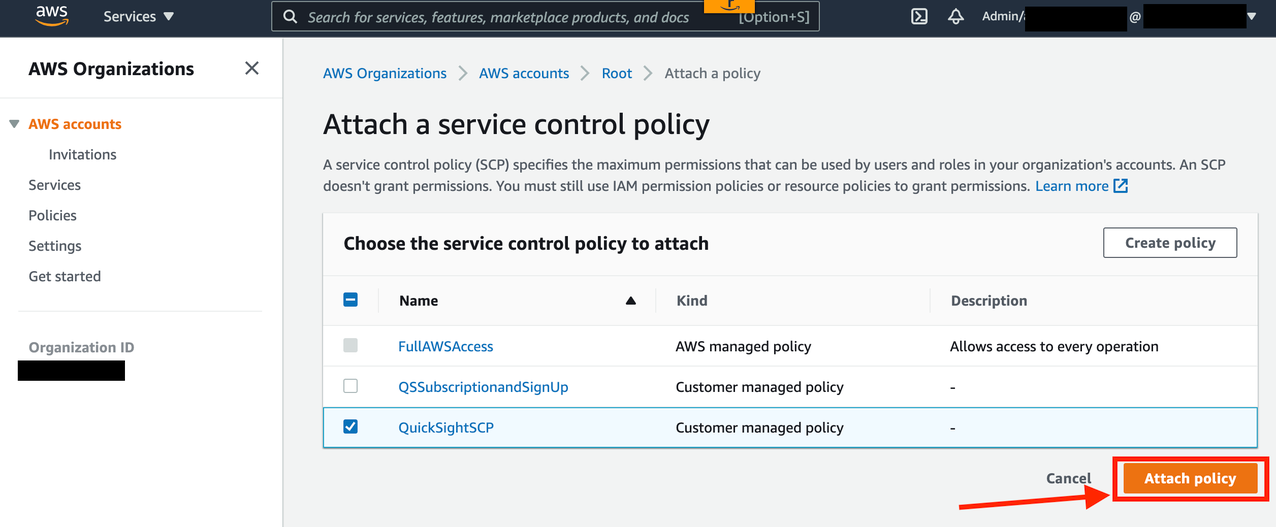The width and height of the screenshot is (1276, 527).
Task: Click the search magnifier icon
Action: click(290, 17)
